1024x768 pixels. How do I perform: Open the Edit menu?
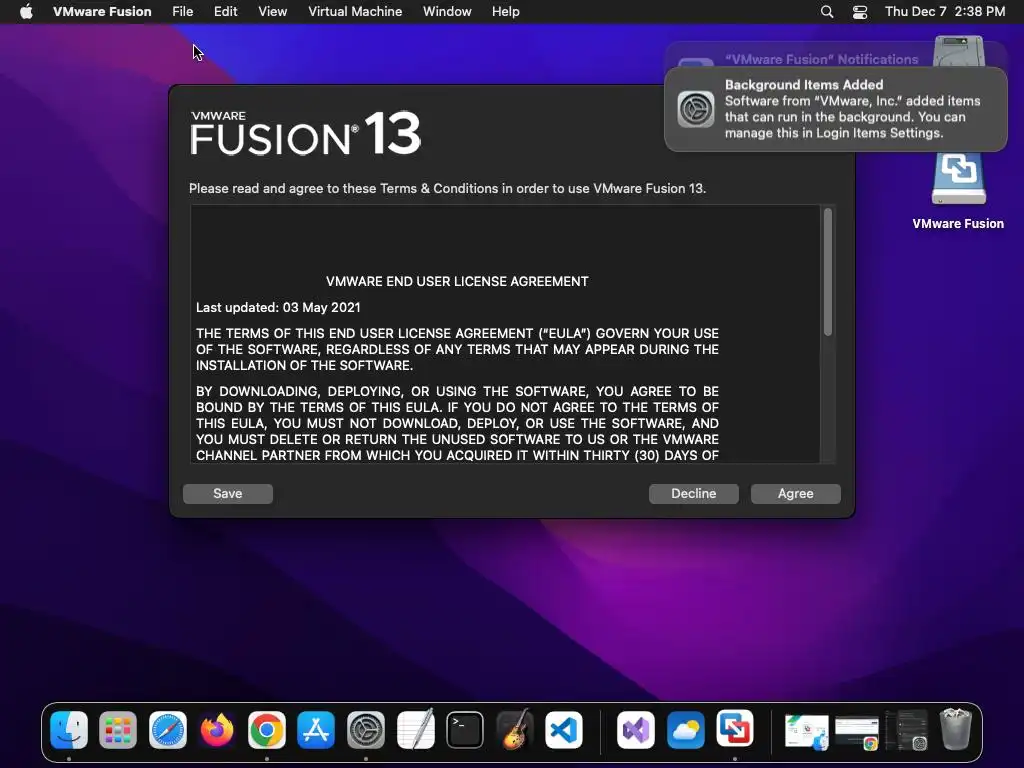point(225,12)
